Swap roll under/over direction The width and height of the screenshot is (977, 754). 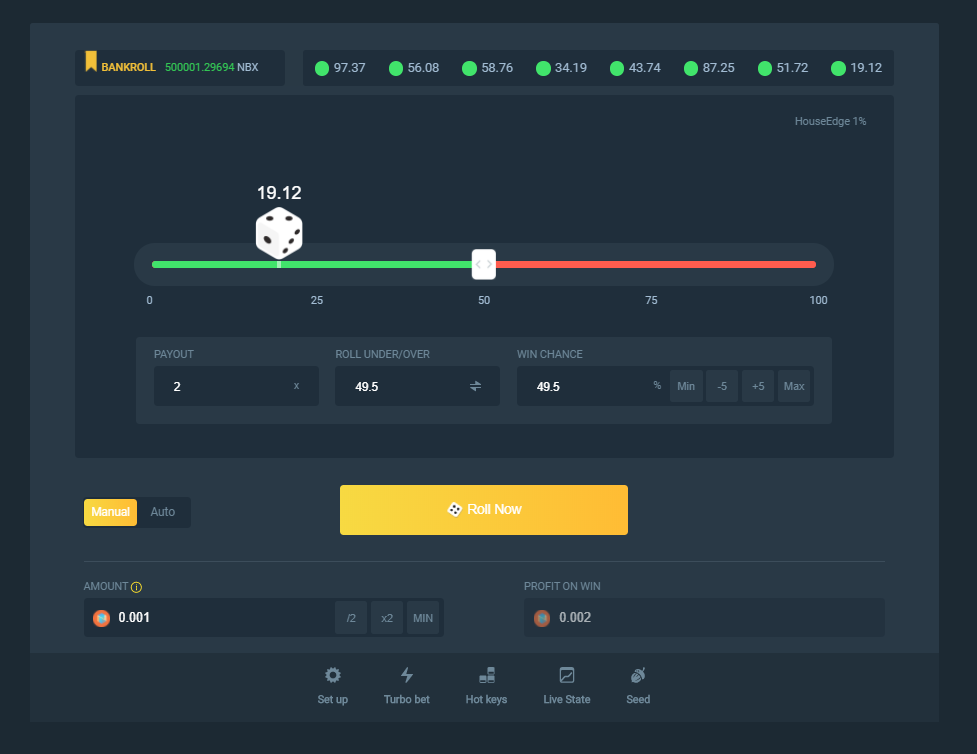pos(475,386)
